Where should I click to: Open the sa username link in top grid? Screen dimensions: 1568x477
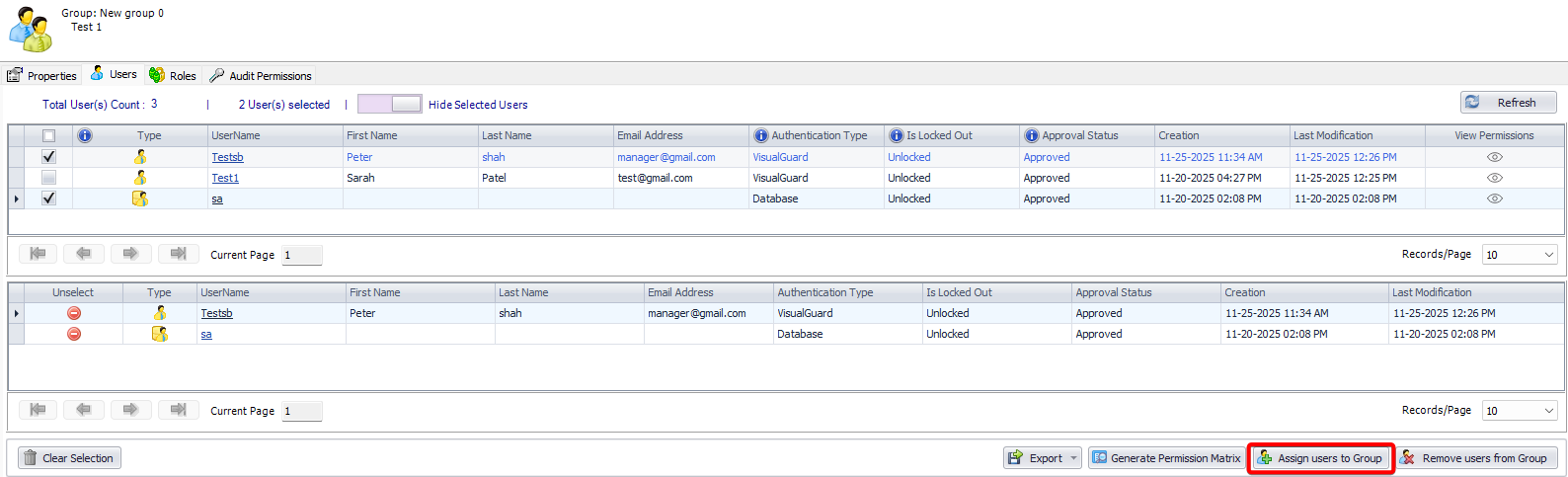(x=217, y=199)
